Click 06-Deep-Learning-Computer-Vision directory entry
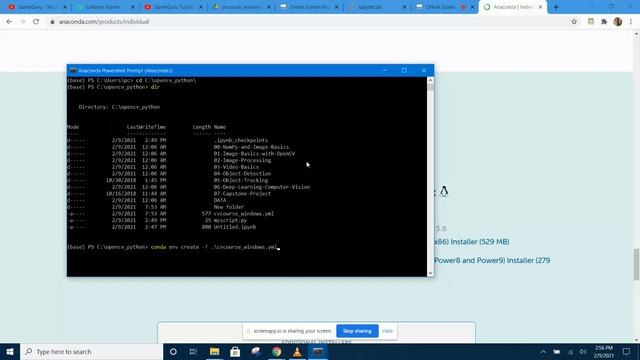Image resolution: width=640 pixels, height=360 pixels. [x=262, y=187]
